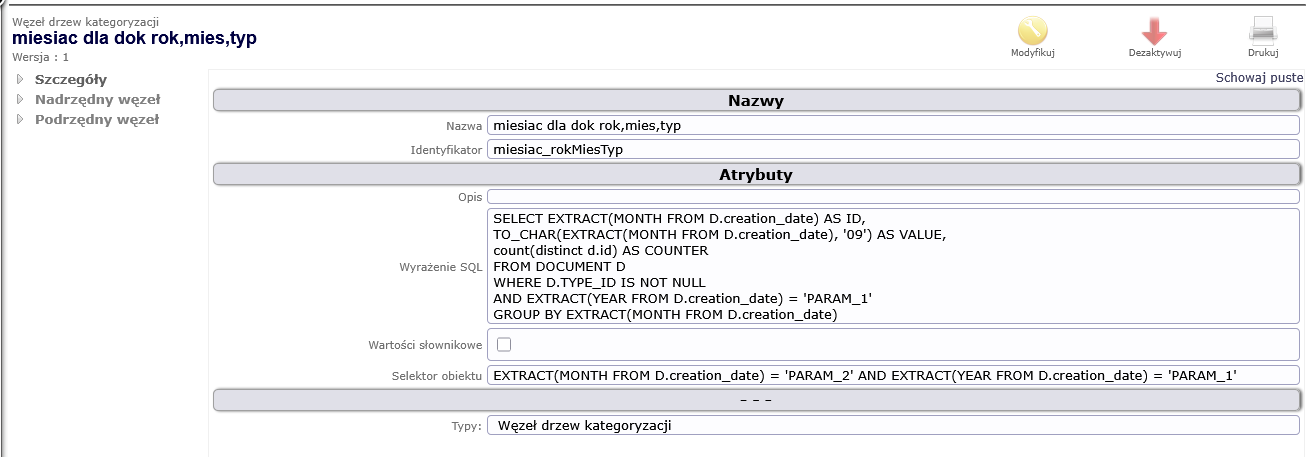Focus the Selektor obiektu field
The width and height of the screenshot is (1313, 457).
pyautogui.click(x=892, y=375)
